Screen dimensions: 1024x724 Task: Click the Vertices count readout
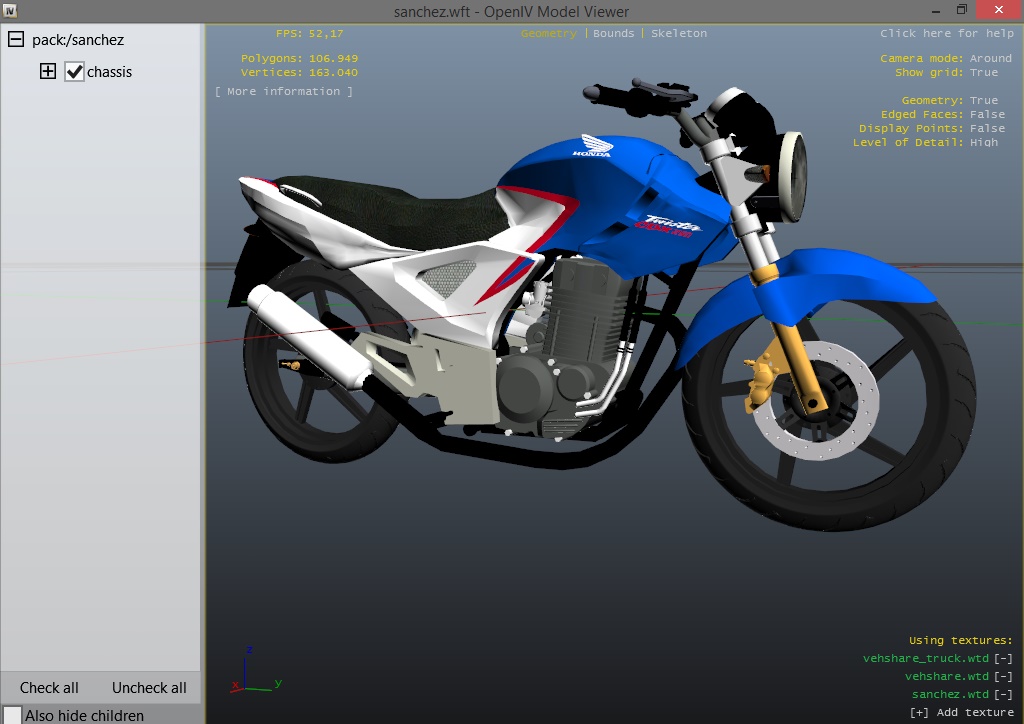tap(299, 72)
